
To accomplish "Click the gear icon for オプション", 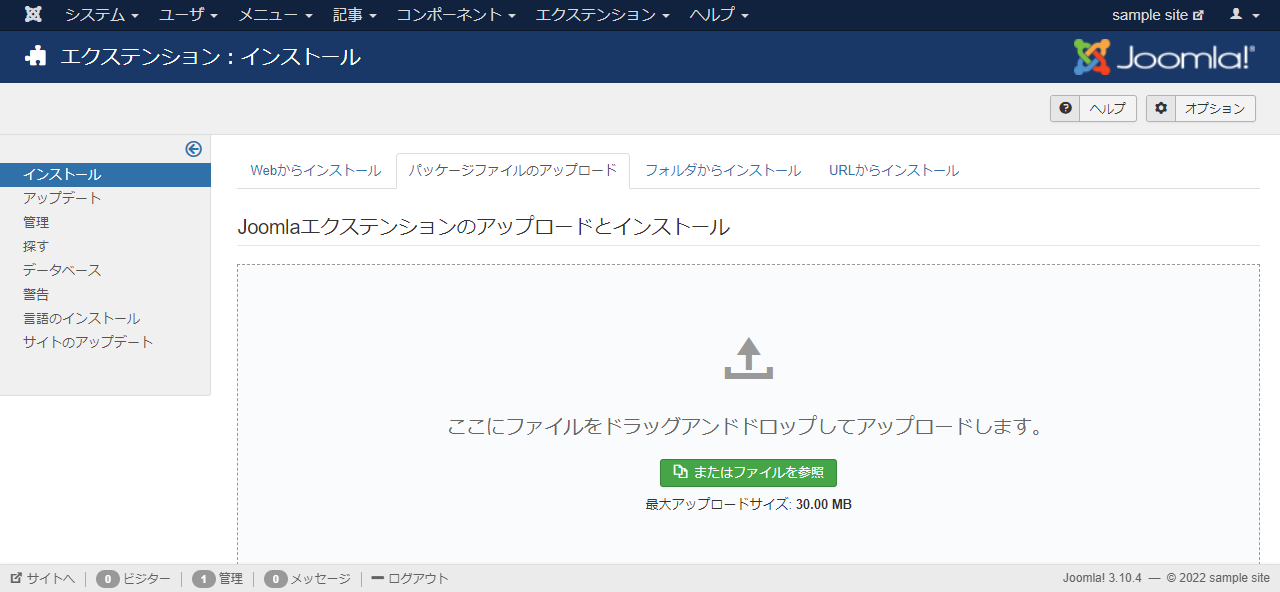I will [1160, 109].
